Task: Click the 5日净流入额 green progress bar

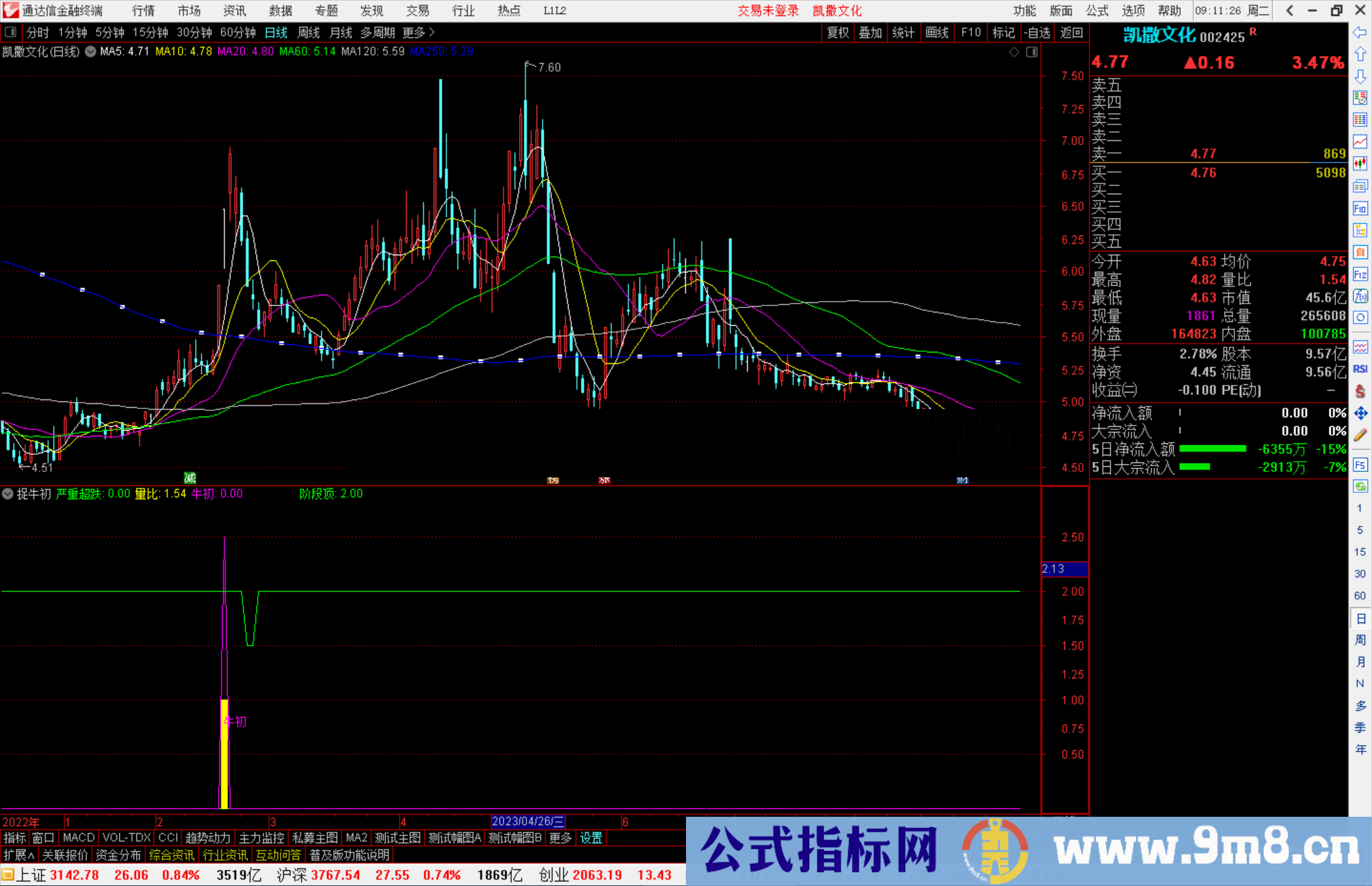Action: click(x=1213, y=449)
